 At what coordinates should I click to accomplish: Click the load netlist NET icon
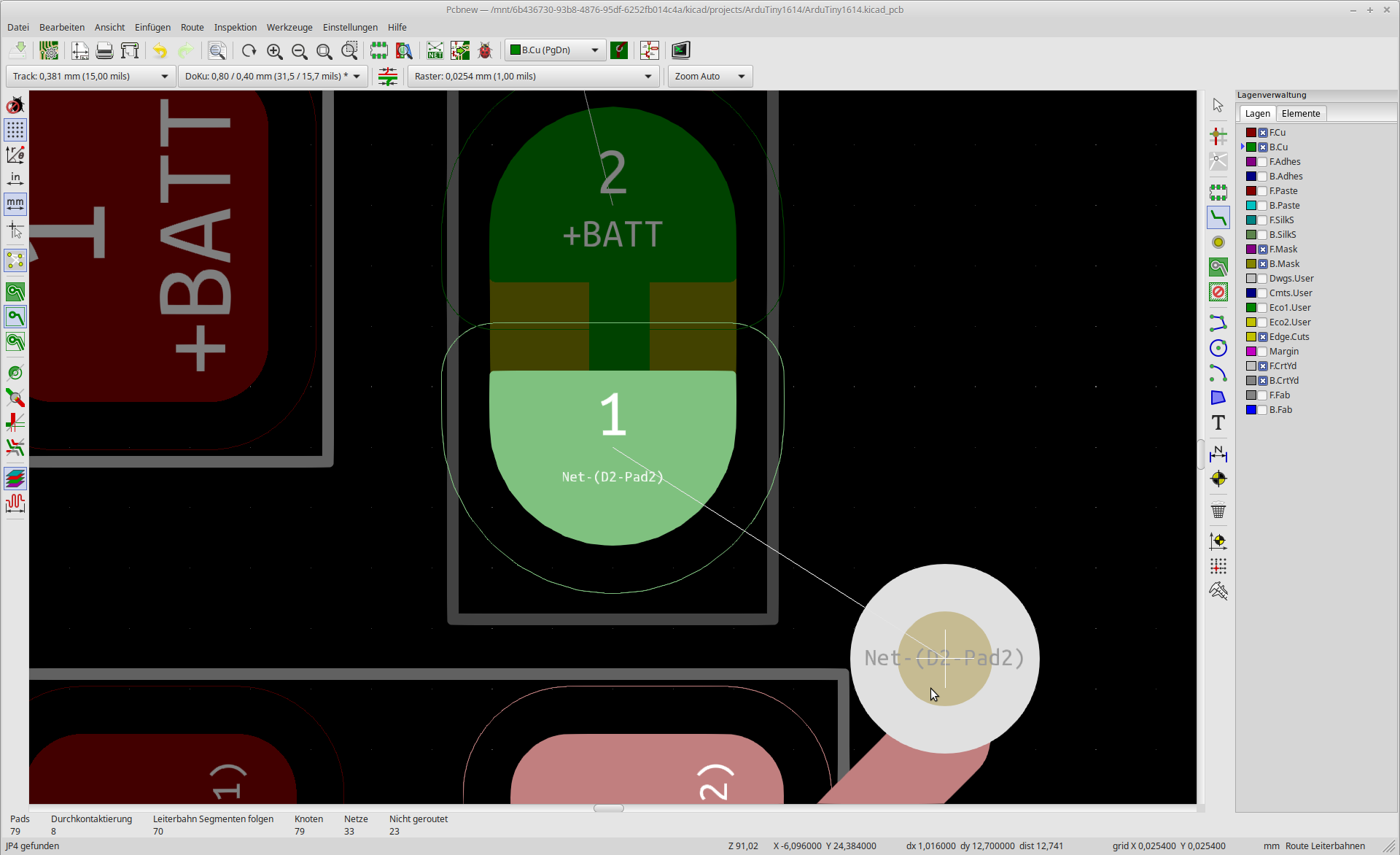click(x=435, y=50)
